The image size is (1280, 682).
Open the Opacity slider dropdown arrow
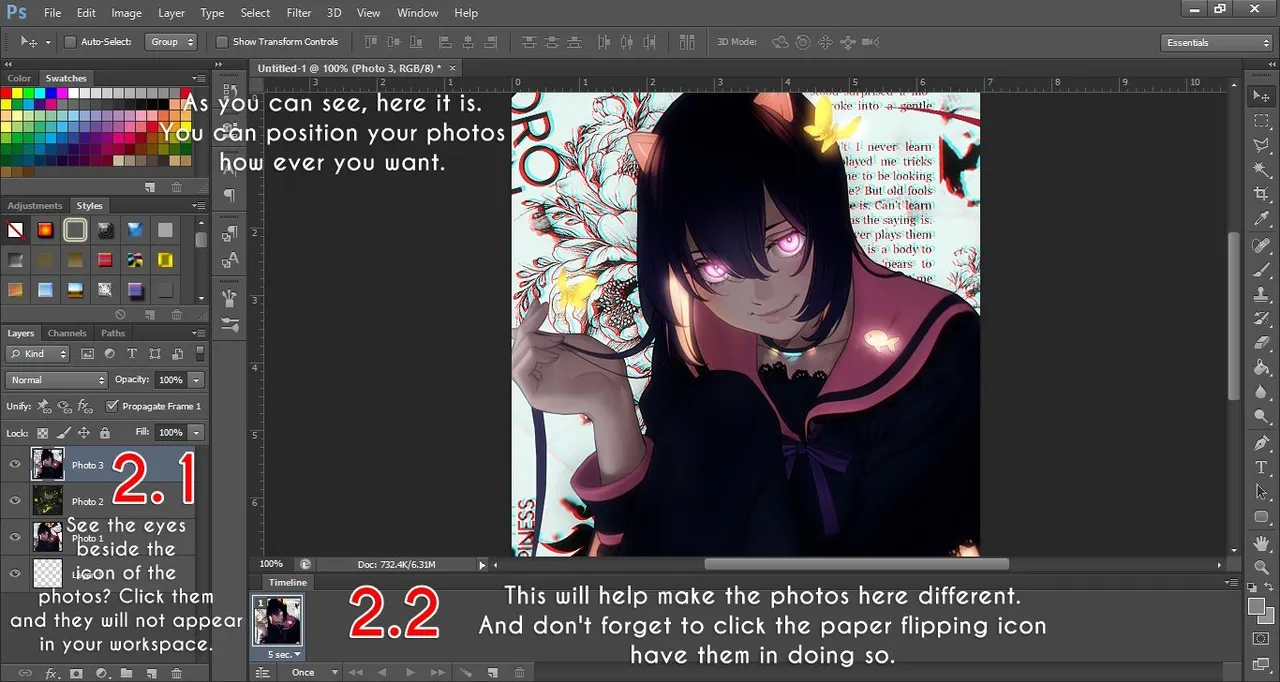pyautogui.click(x=197, y=380)
